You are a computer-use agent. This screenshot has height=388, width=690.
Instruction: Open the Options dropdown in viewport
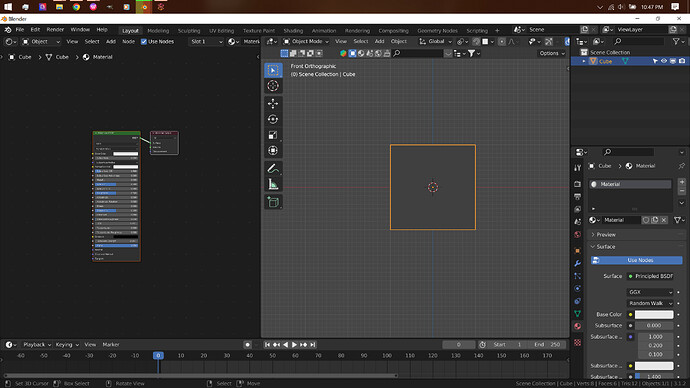point(552,53)
